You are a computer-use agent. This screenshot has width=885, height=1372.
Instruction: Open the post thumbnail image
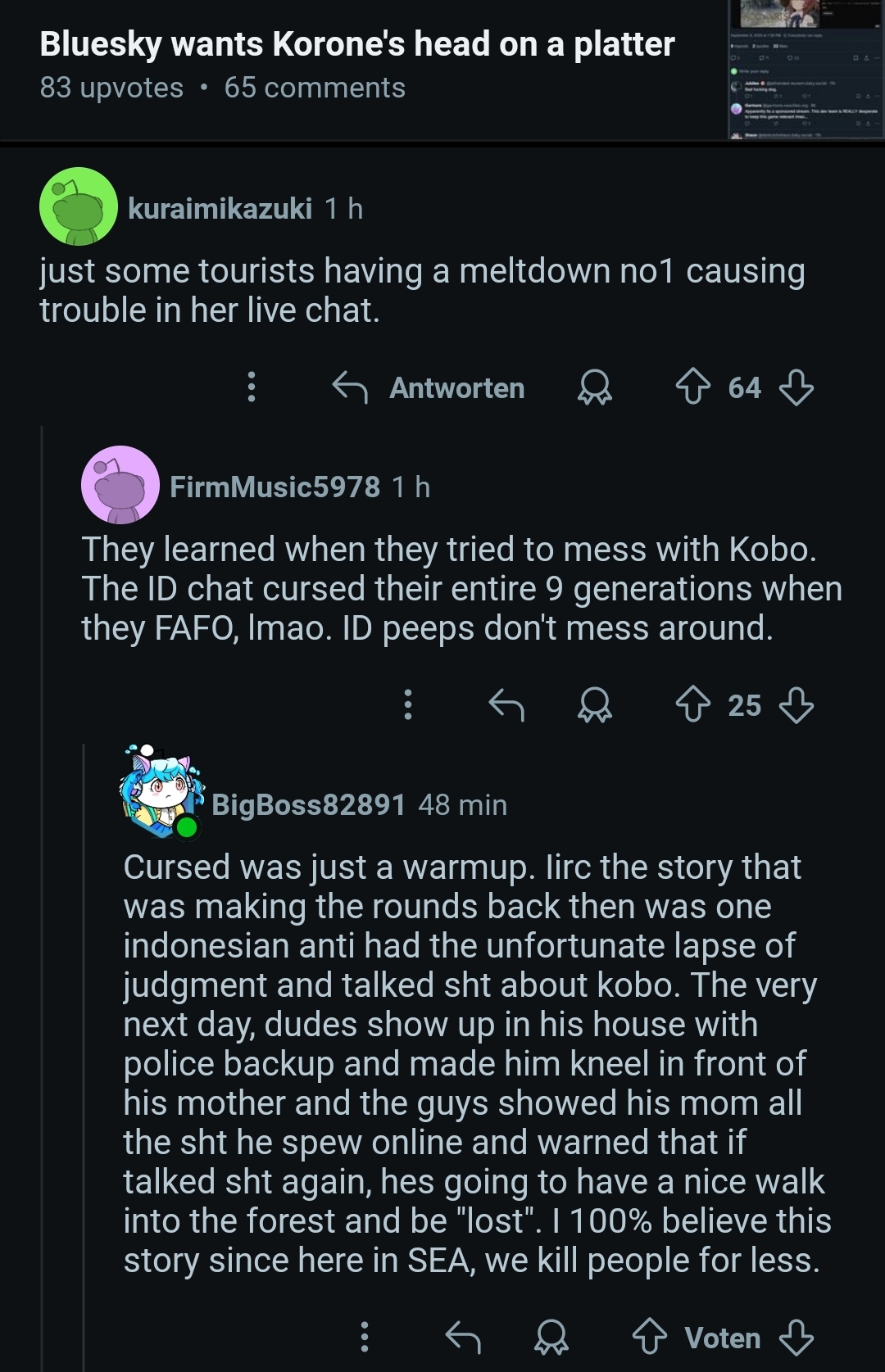806,70
